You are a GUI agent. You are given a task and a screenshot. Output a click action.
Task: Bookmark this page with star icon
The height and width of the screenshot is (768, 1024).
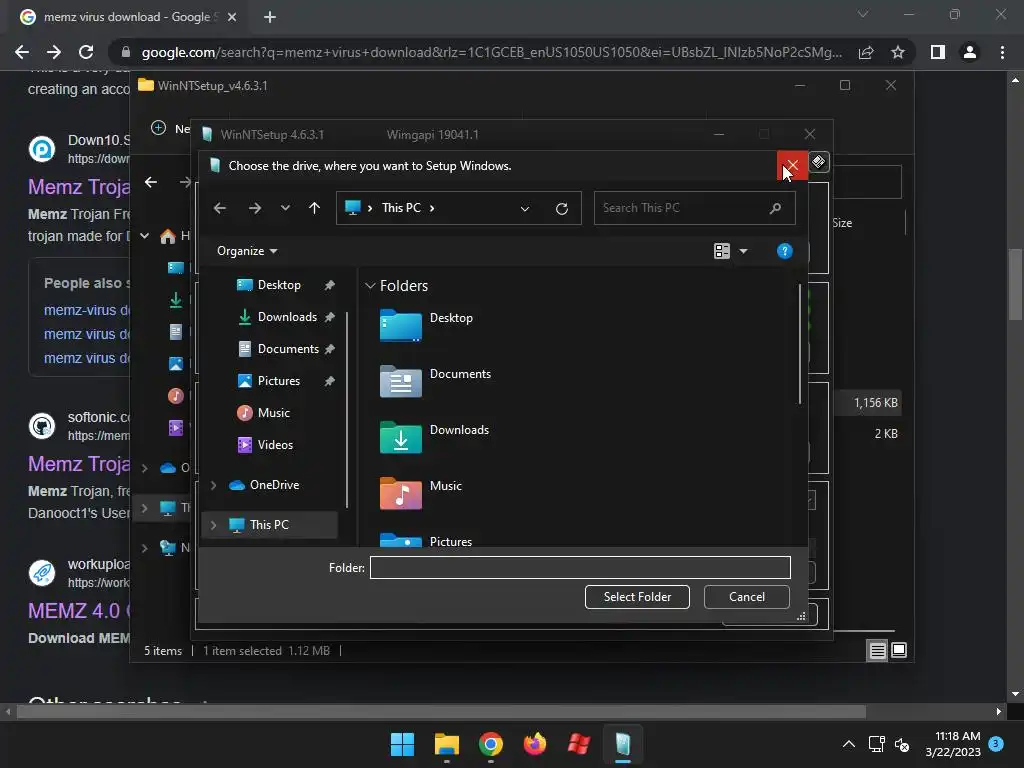click(x=898, y=52)
